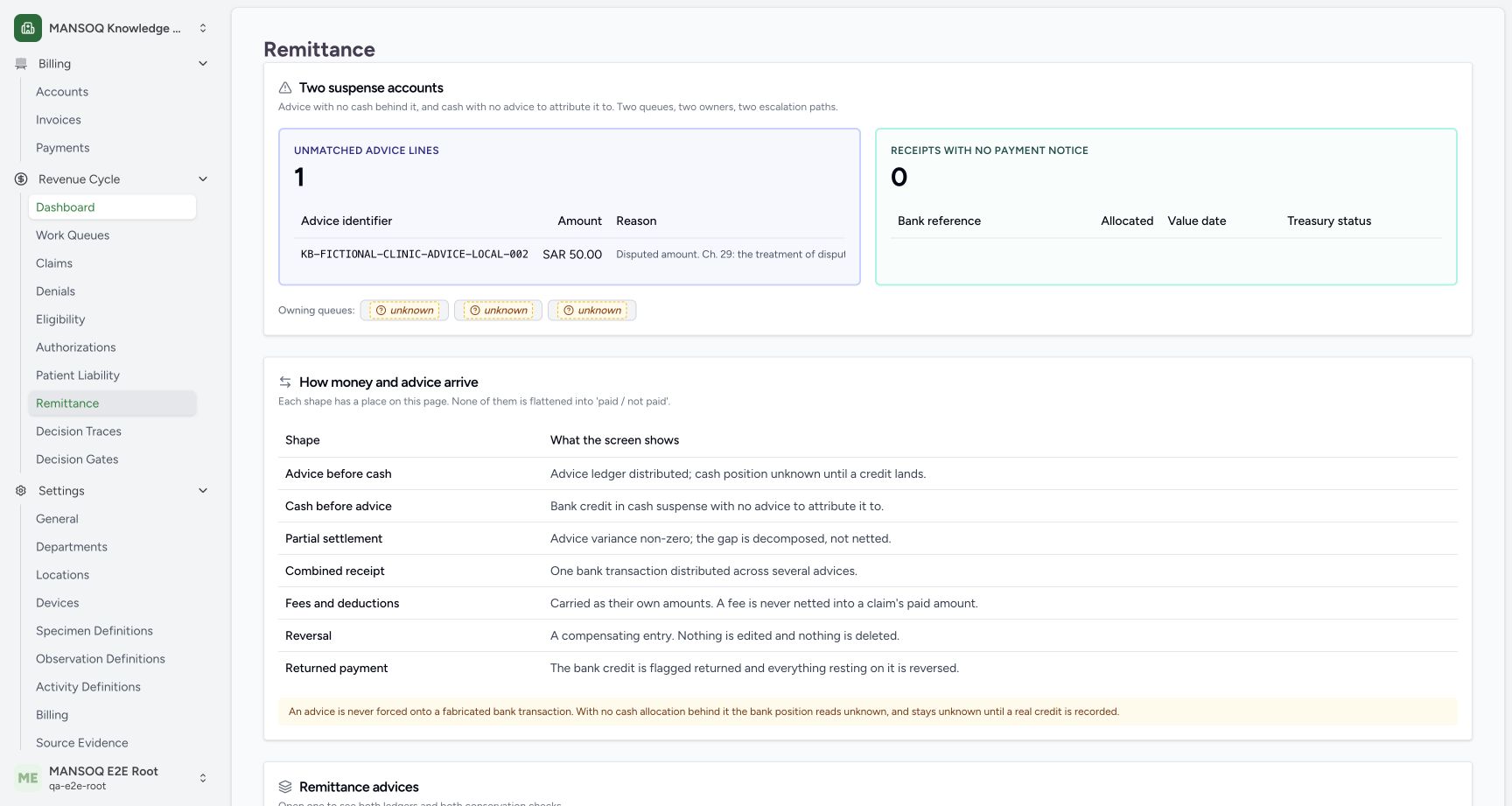Click the SAR 50.00 amount cell

572,255
